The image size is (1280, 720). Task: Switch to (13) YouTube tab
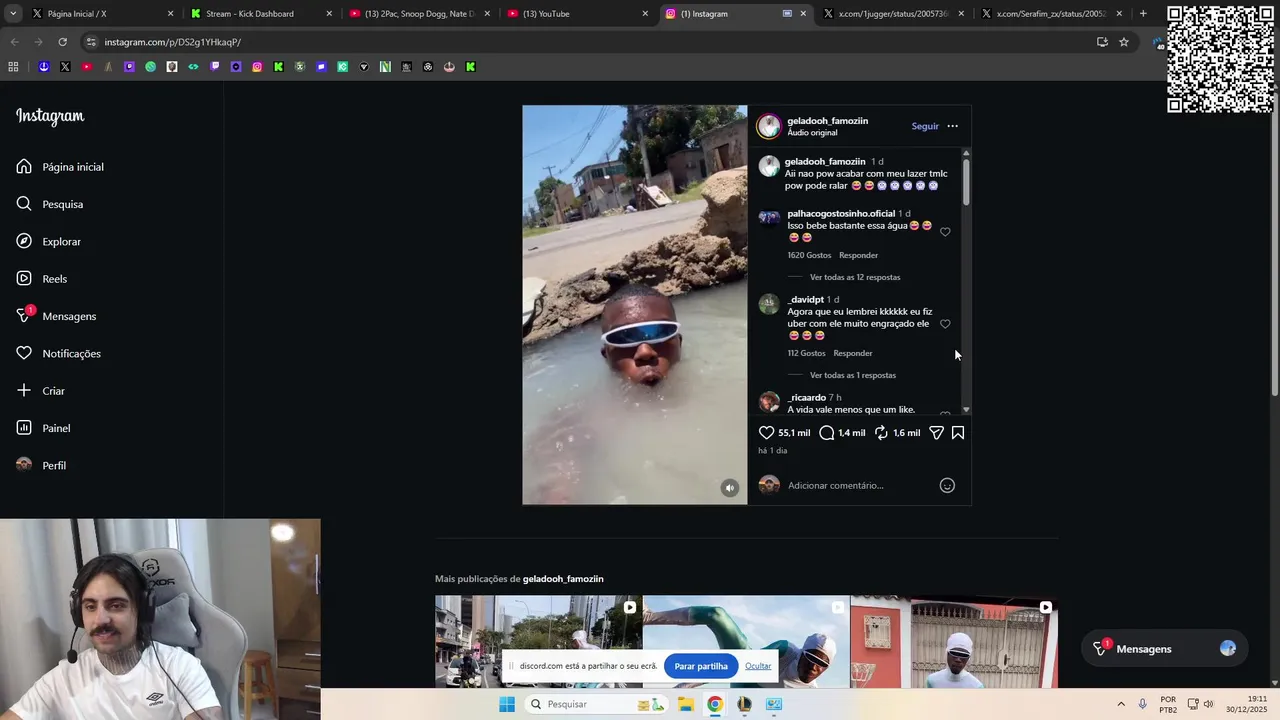[577, 14]
